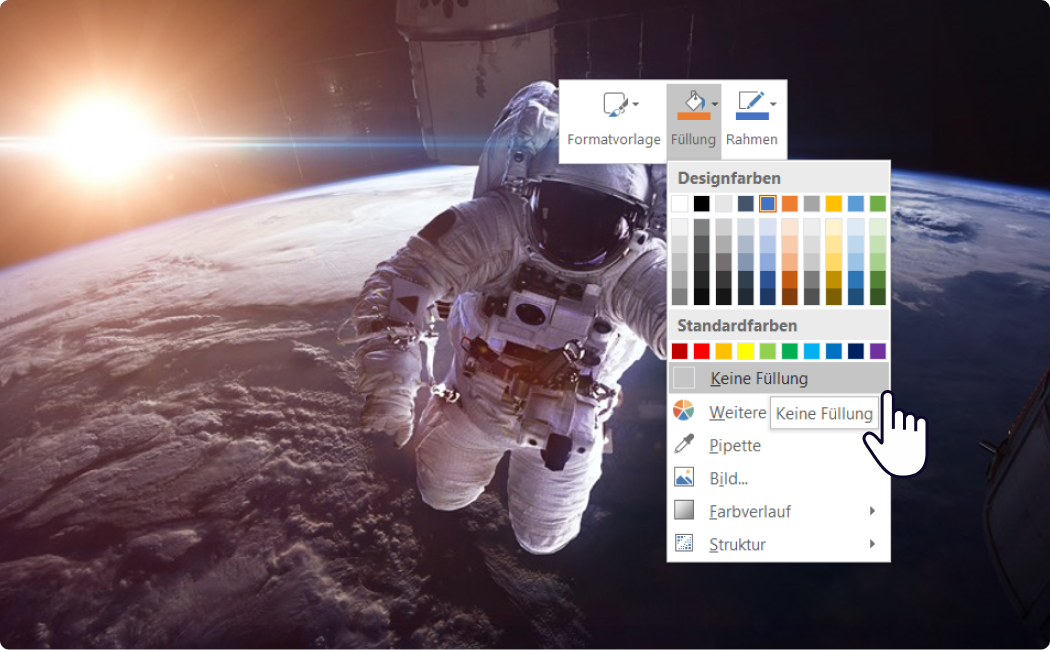This screenshot has width=1050, height=650.
Task: Pick black in Designfarben top row
Action: [702, 204]
